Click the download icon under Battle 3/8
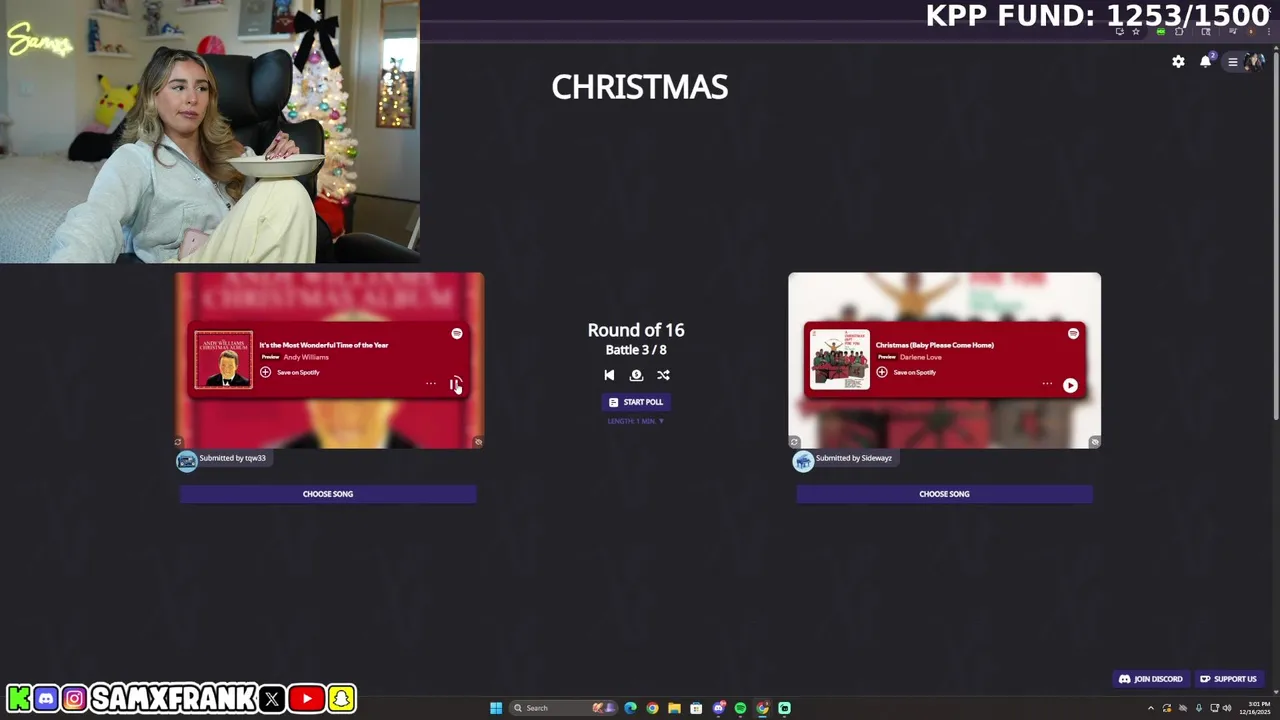This screenshot has height=720, width=1280. pos(636,375)
